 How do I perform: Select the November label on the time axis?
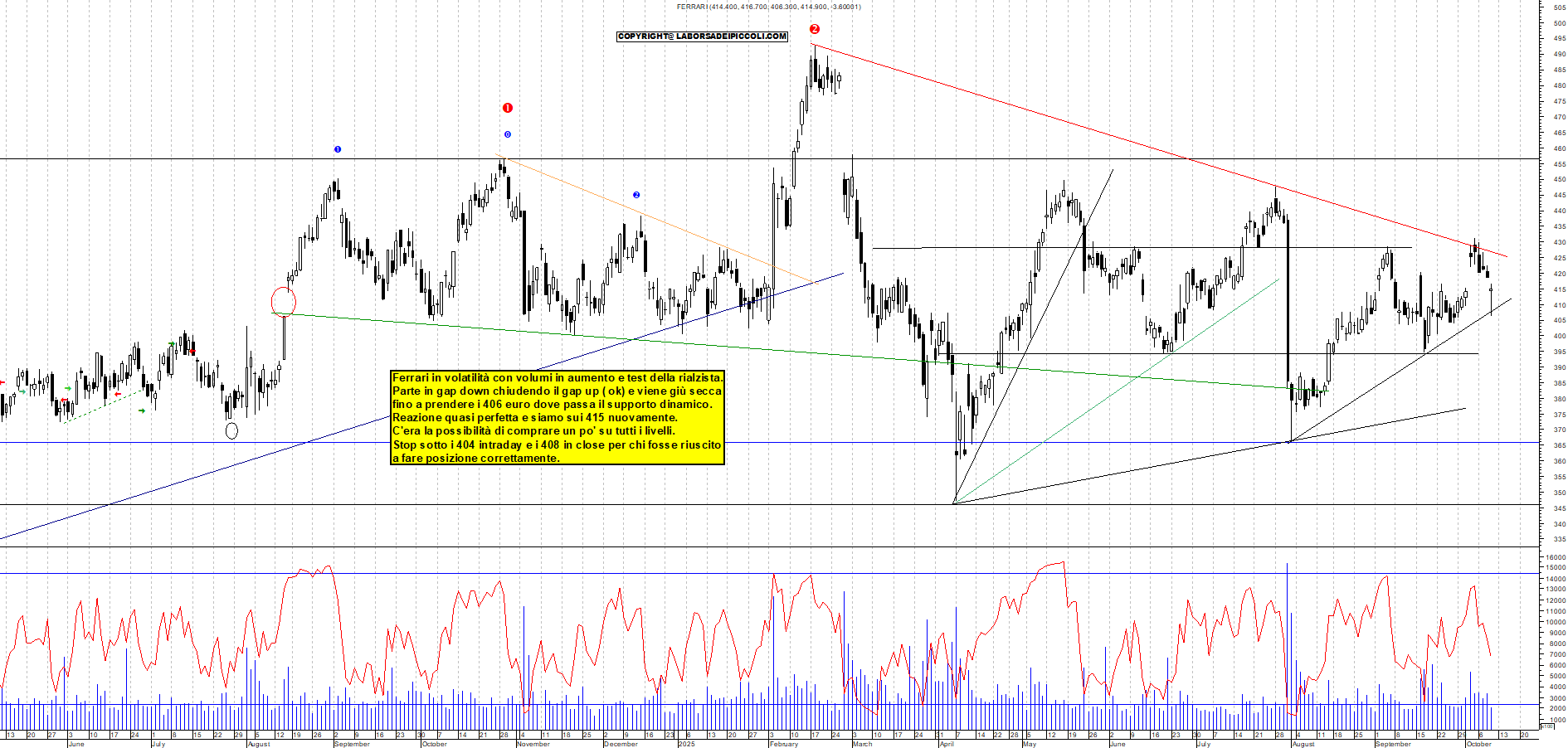tap(533, 744)
